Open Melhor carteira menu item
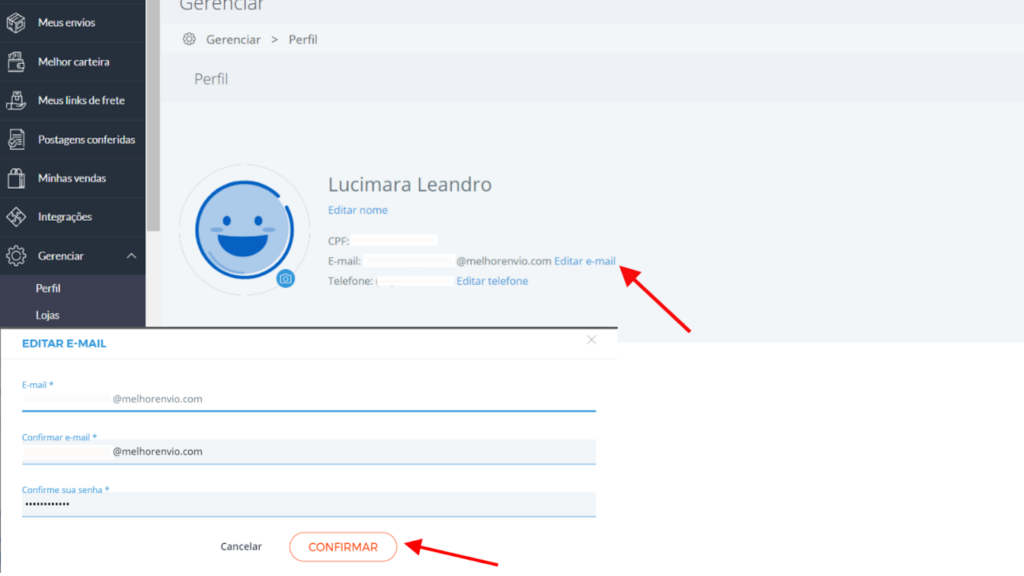 (72, 61)
